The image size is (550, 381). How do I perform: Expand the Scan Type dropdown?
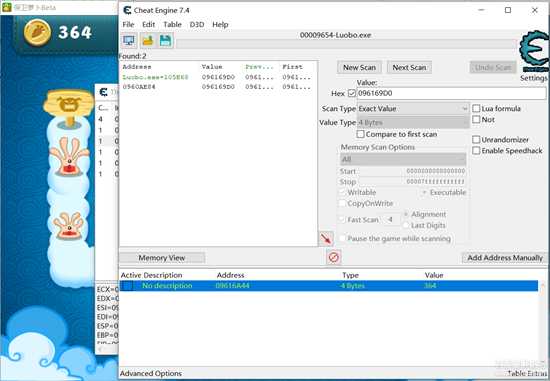click(x=413, y=109)
